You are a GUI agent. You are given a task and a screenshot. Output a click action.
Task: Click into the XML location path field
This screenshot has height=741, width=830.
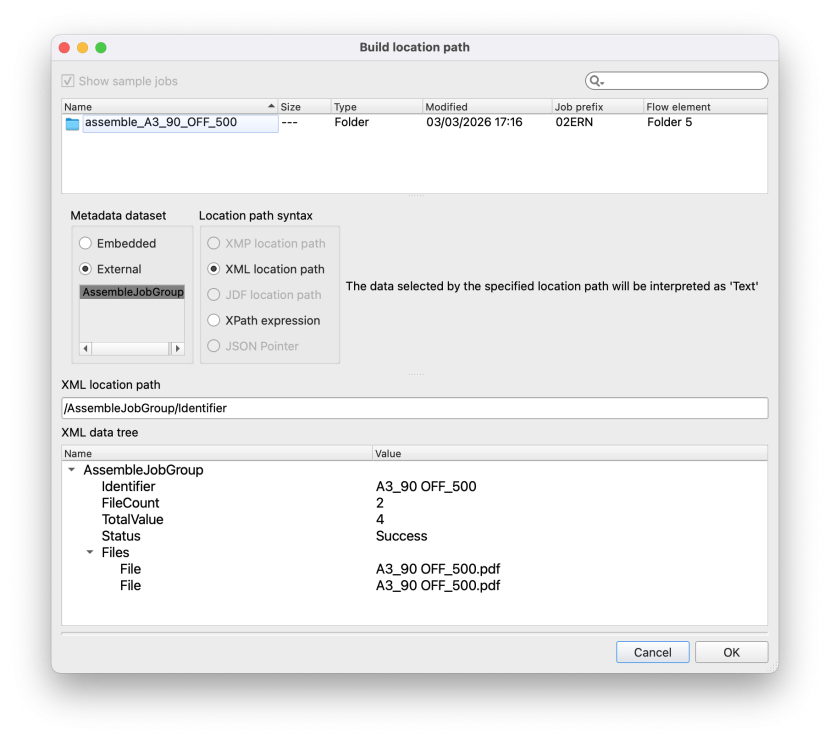click(x=414, y=408)
